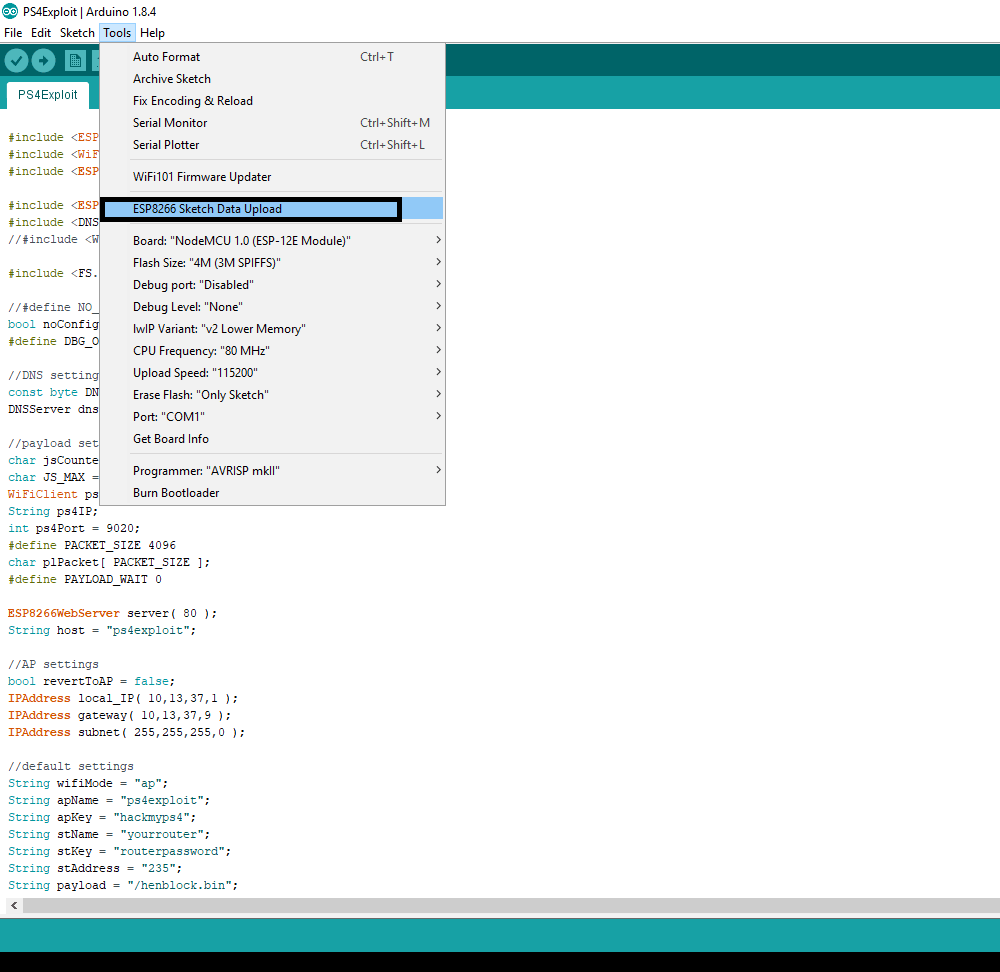Image resolution: width=1000 pixels, height=972 pixels.
Task: Expand the Port COM1 submenu
Action: point(272,416)
